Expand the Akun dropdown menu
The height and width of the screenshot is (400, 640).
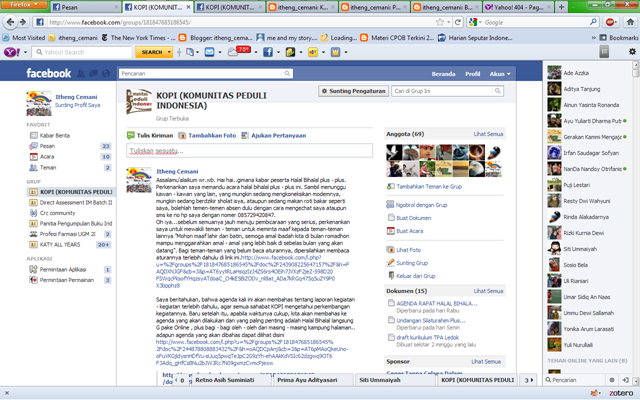(x=500, y=74)
